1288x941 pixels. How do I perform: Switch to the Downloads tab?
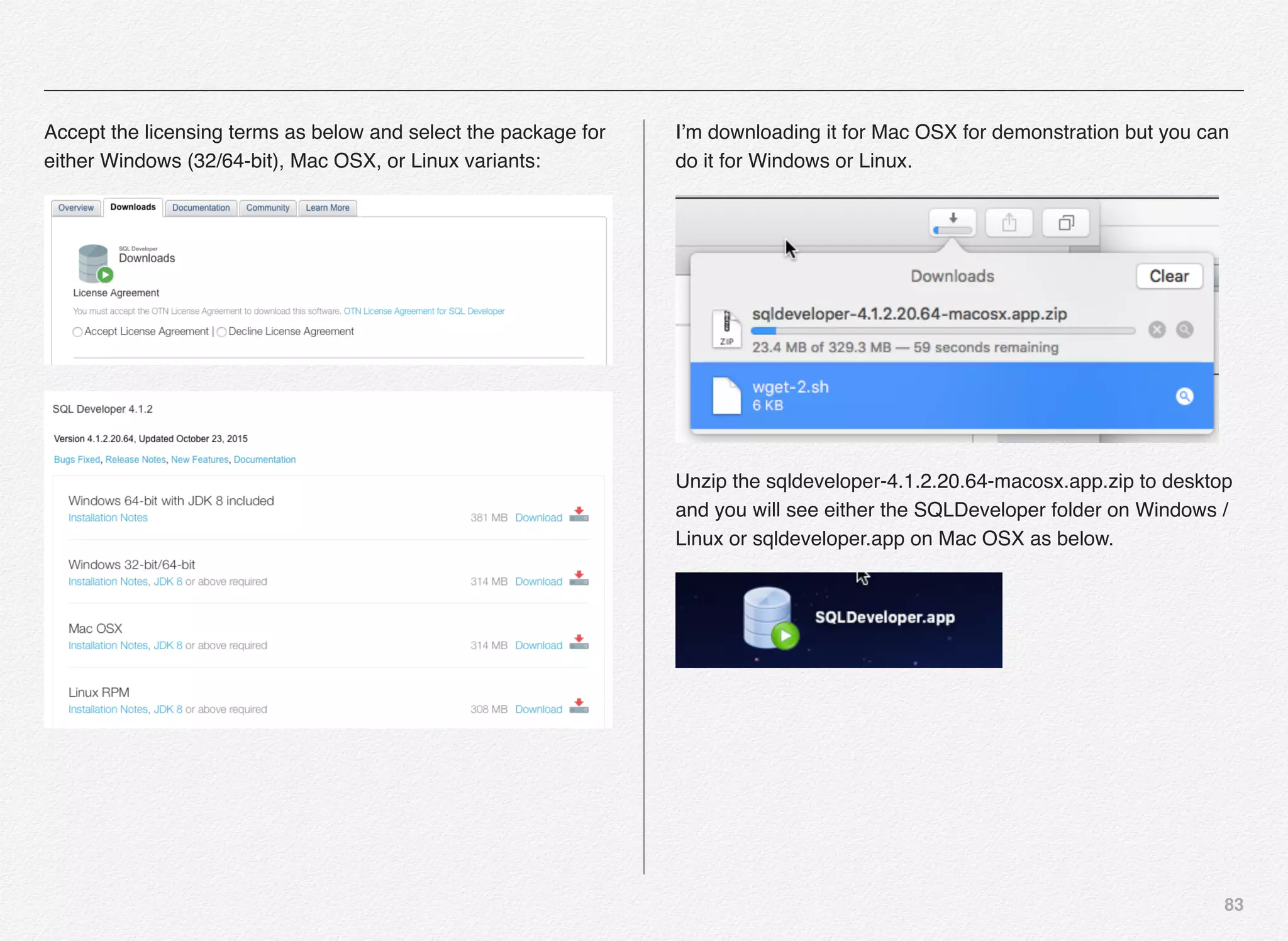[x=133, y=207]
